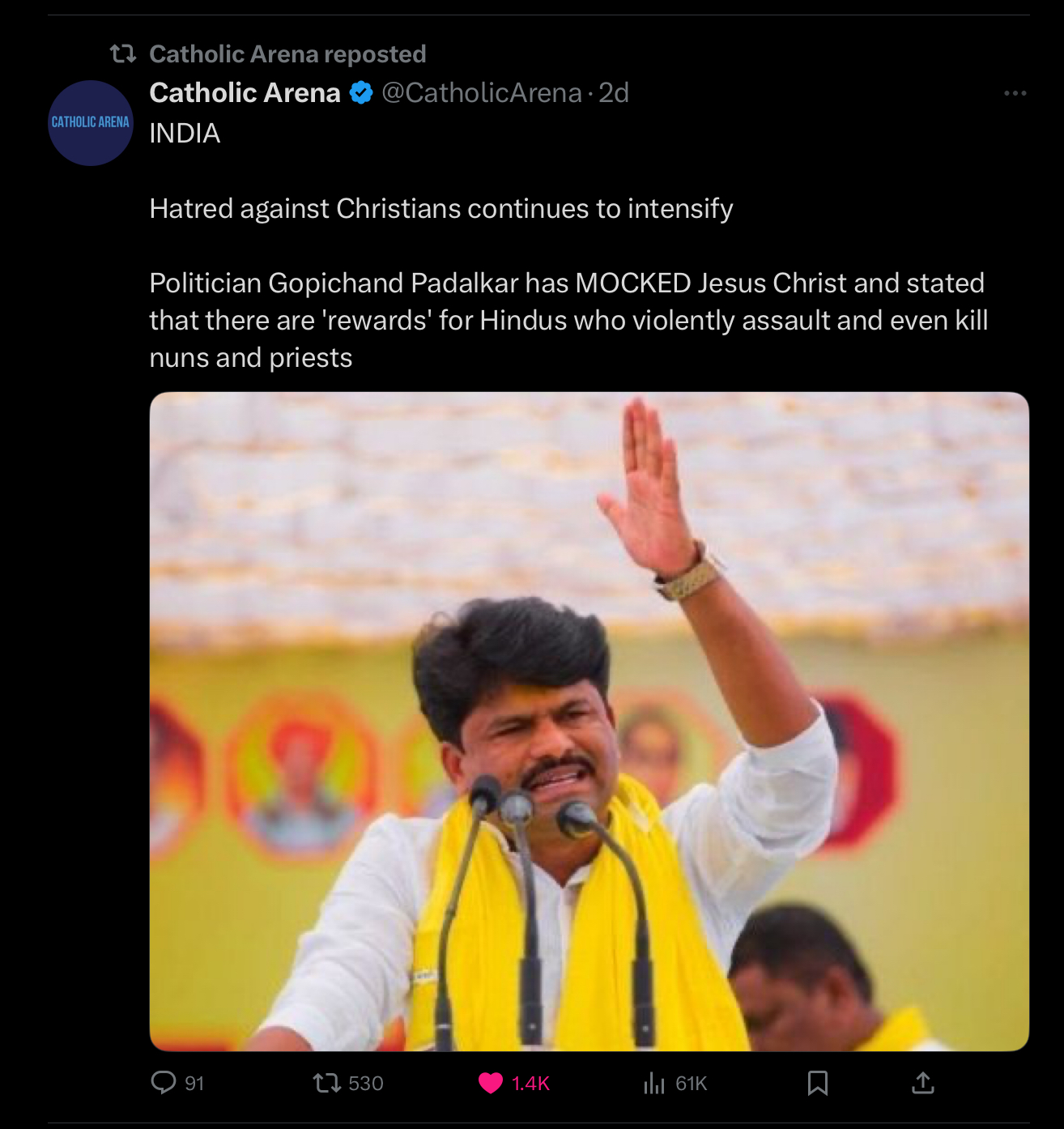Click the 530 reposts count
The image size is (1064, 1129).
[x=366, y=1084]
